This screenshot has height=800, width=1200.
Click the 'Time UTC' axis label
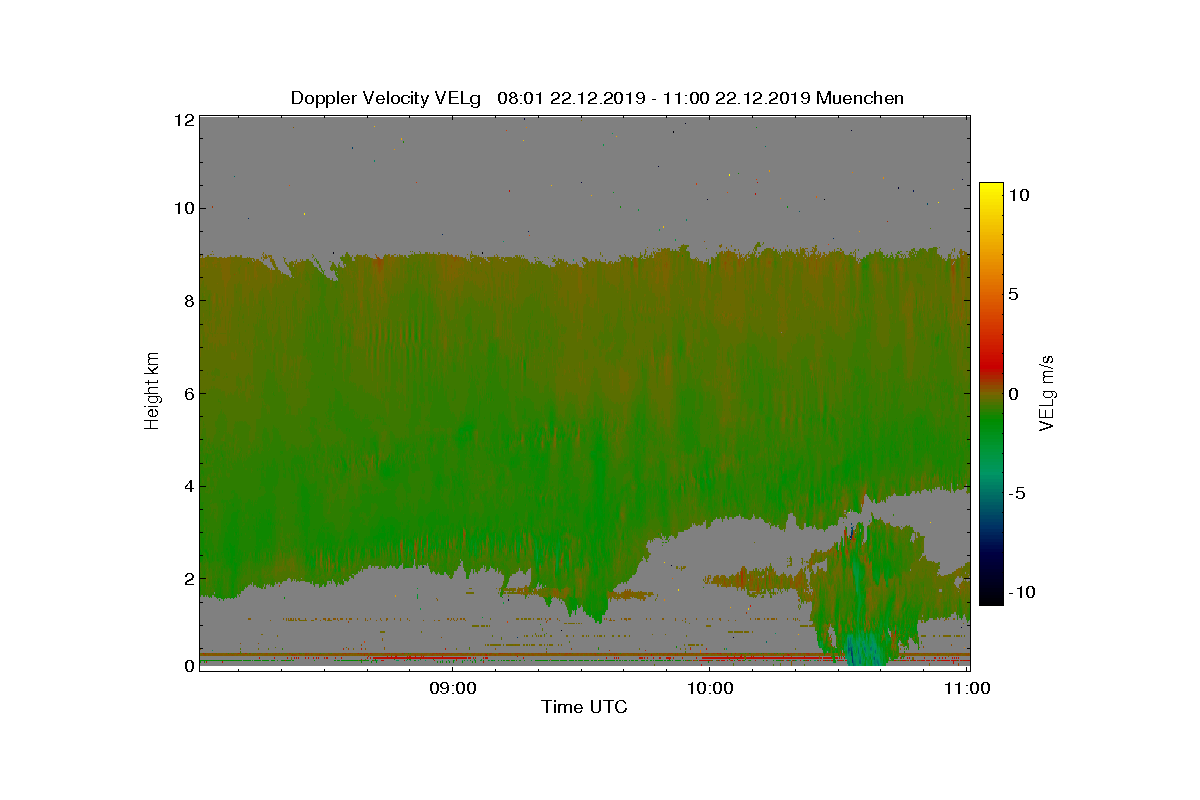click(585, 707)
